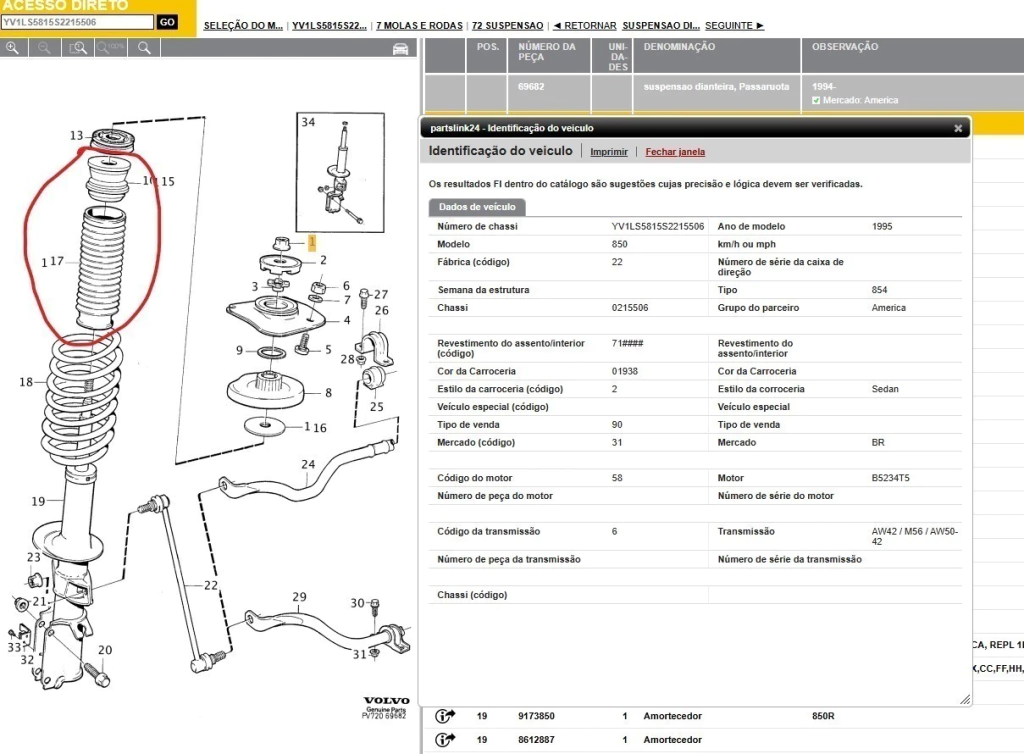
Task: Select the inset strut illustration numbered 34
Action: point(340,172)
